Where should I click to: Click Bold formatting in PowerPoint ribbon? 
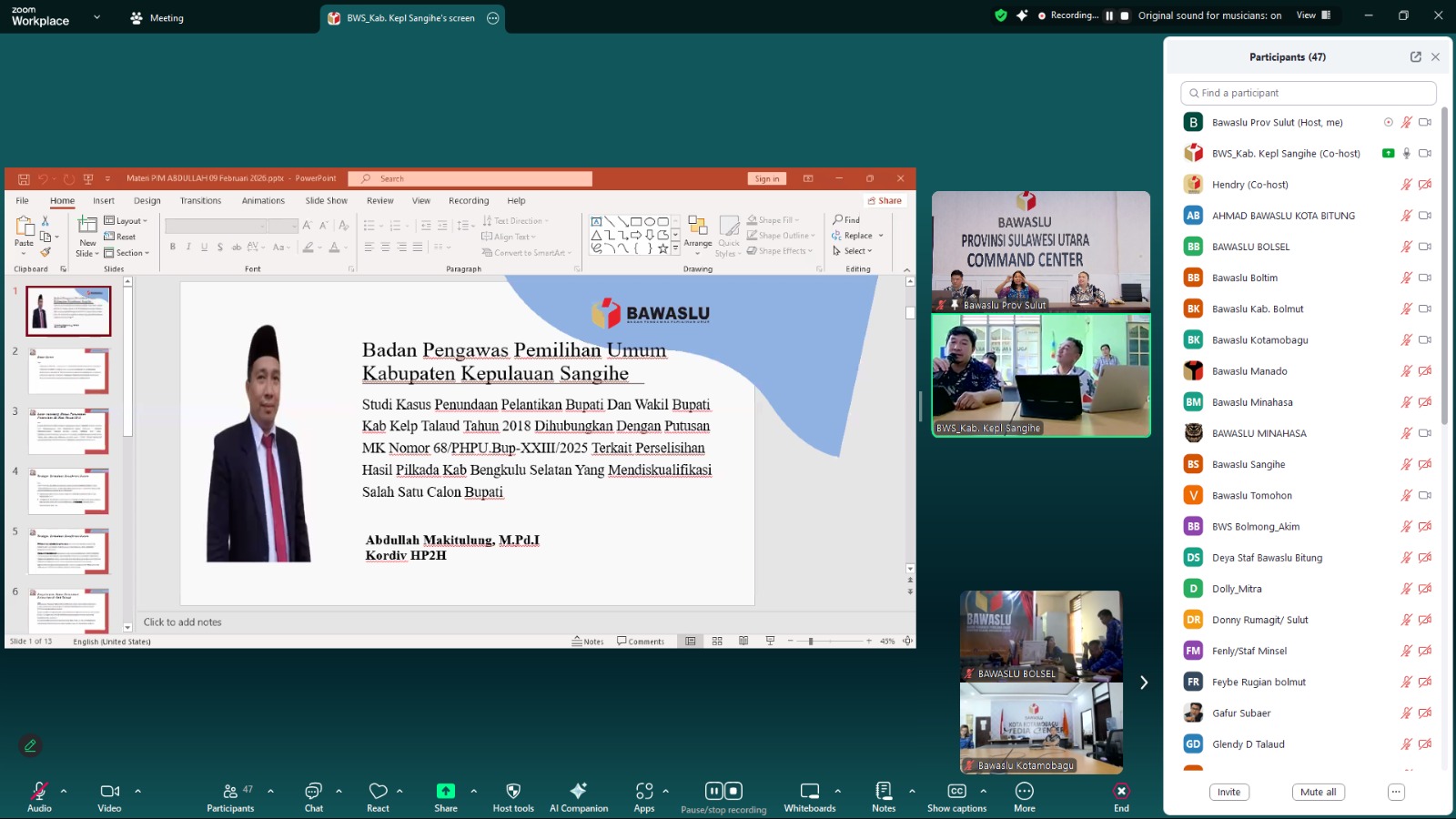173,247
